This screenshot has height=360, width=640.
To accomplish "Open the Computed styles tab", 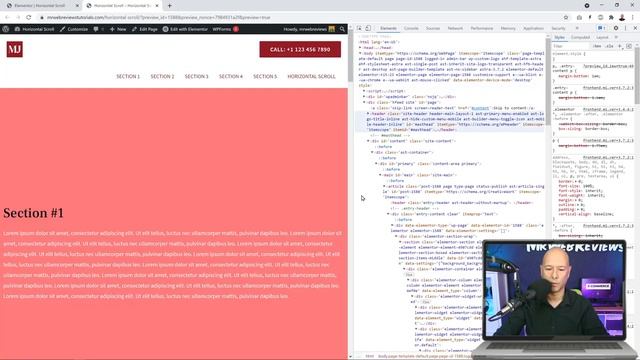I will coord(580,37).
